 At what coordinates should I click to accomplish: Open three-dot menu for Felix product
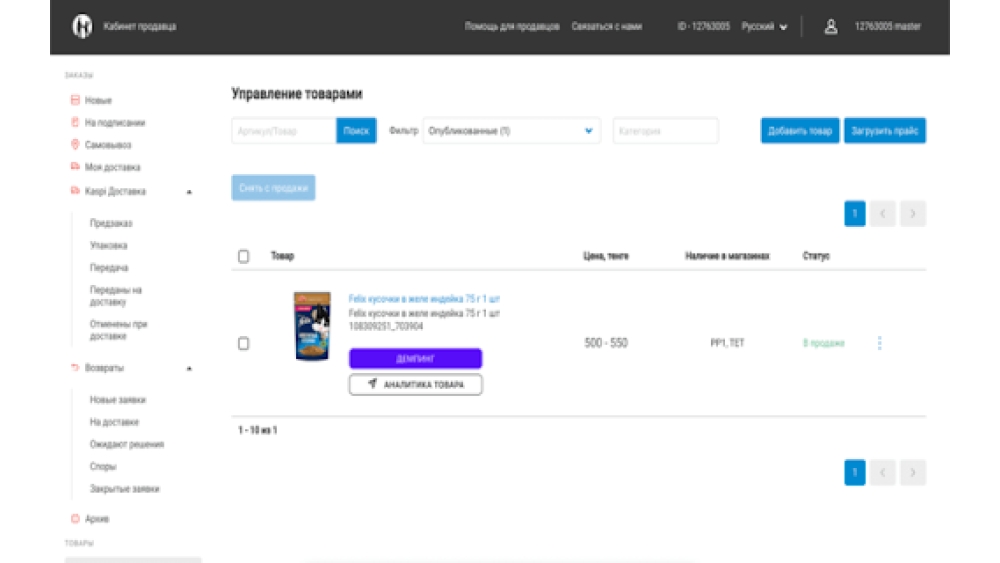pyautogui.click(x=879, y=343)
